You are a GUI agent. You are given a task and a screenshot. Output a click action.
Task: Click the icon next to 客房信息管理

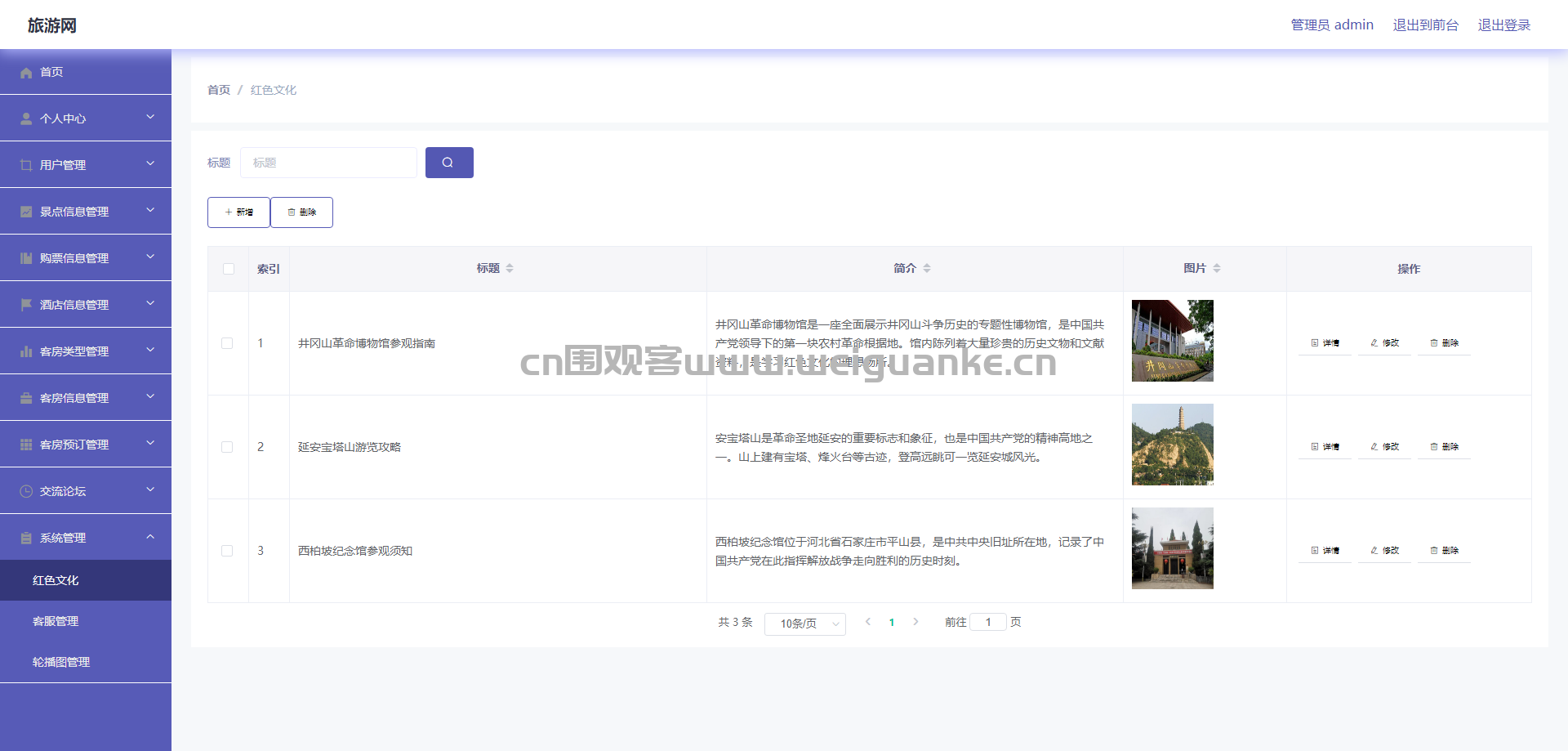pyautogui.click(x=26, y=399)
